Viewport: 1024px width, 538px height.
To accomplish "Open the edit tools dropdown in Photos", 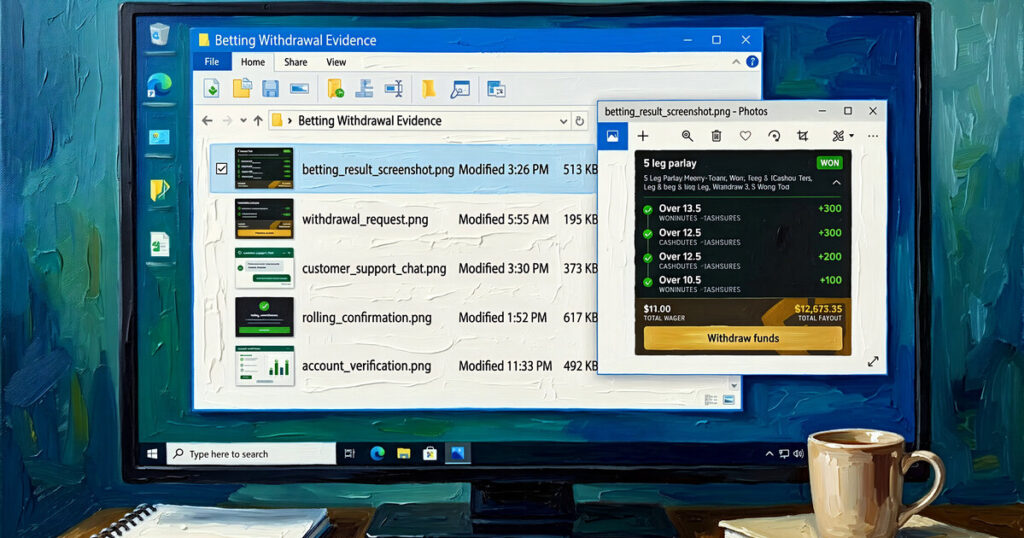I will point(852,136).
